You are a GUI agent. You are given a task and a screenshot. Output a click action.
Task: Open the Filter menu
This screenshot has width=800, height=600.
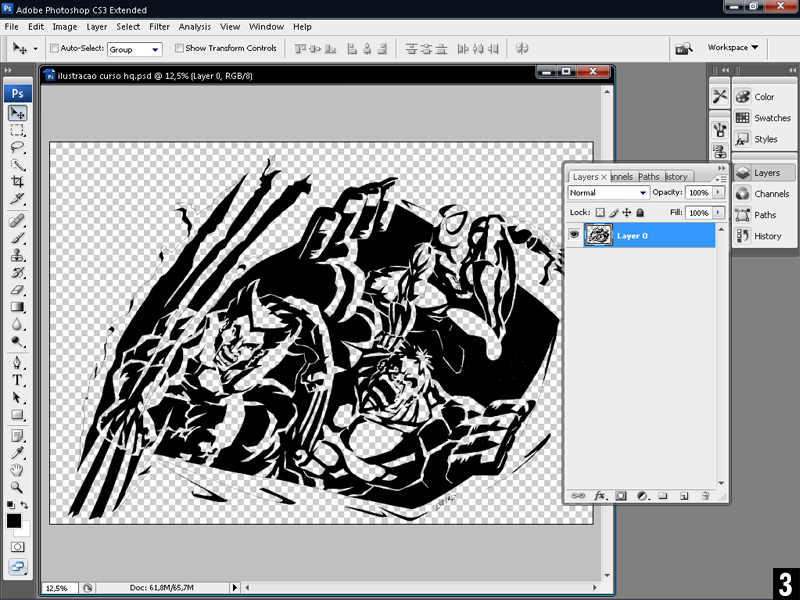tap(159, 26)
